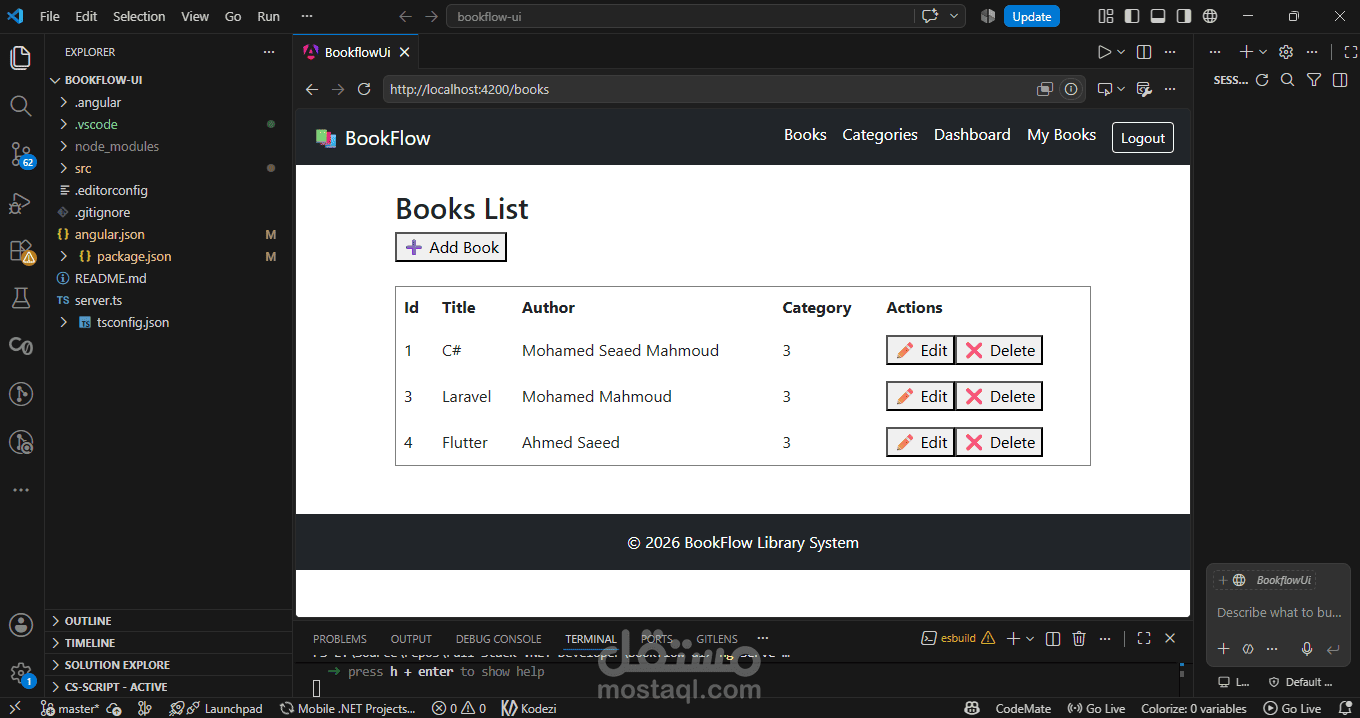This screenshot has height=718, width=1360.
Task: Go back in the embedded browser
Action: (x=312, y=89)
